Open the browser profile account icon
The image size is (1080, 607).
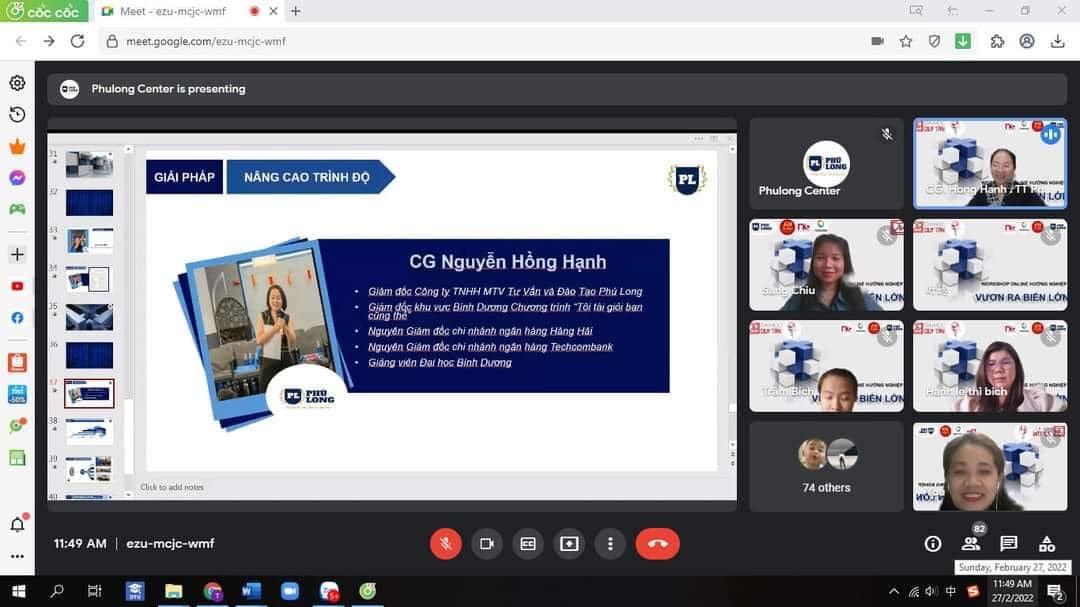pyautogui.click(x=1027, y=41)
